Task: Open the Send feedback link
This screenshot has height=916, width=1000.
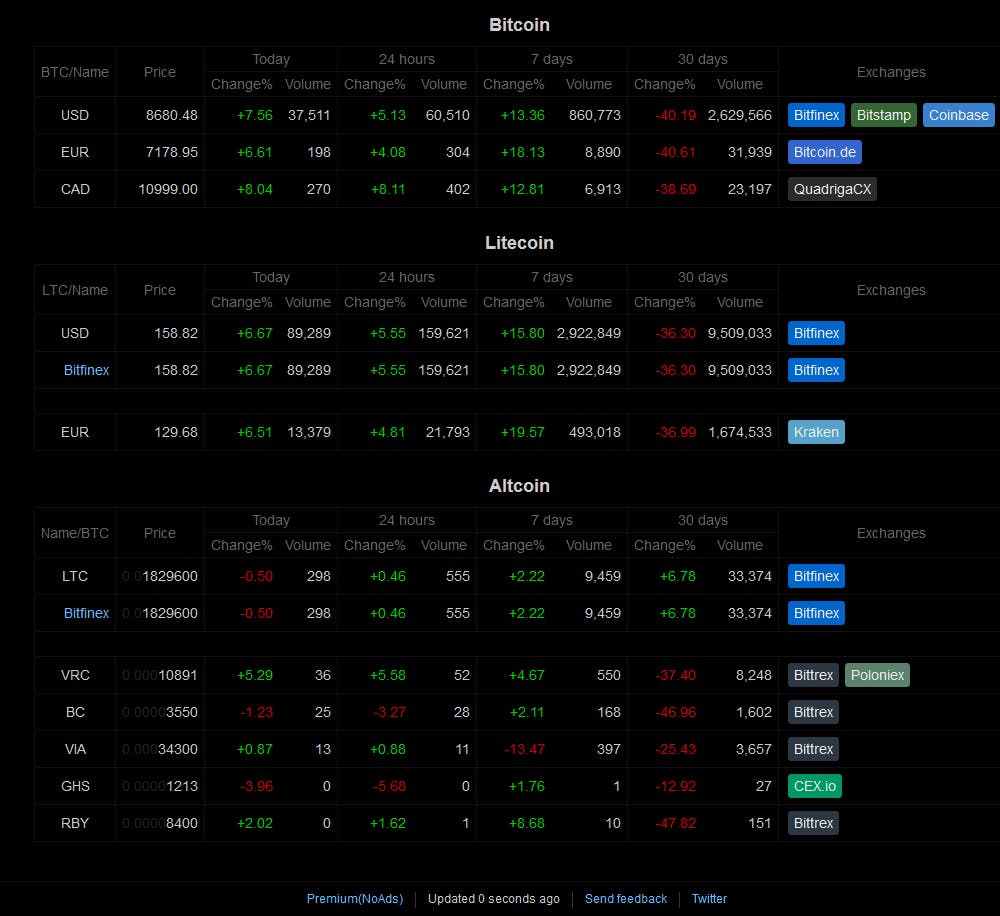Action: tap(626, 898)
